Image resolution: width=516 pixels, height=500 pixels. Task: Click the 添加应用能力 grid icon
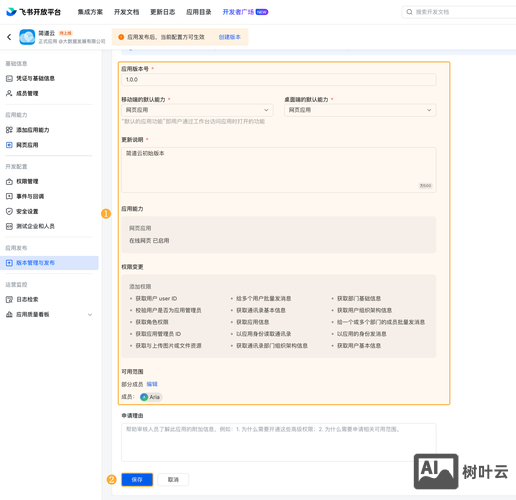(9, 130)
